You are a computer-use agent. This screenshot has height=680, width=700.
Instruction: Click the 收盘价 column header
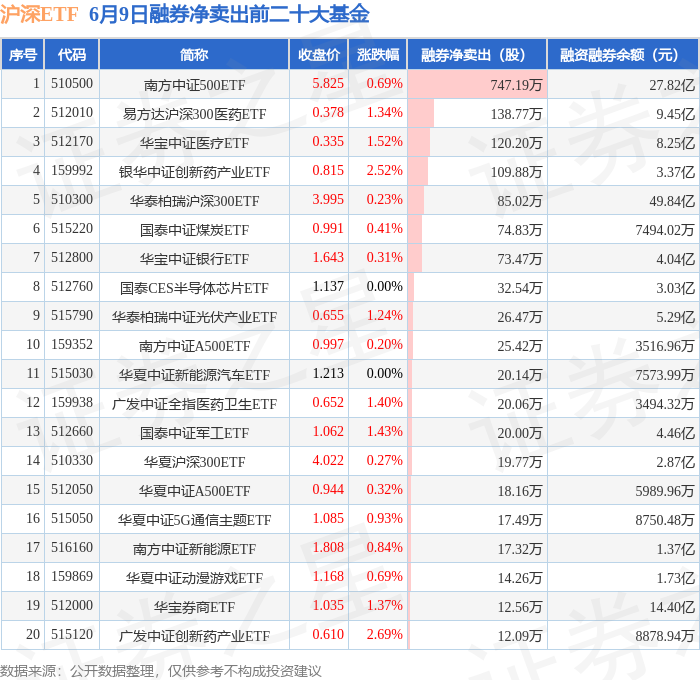(x=319, y=55)
